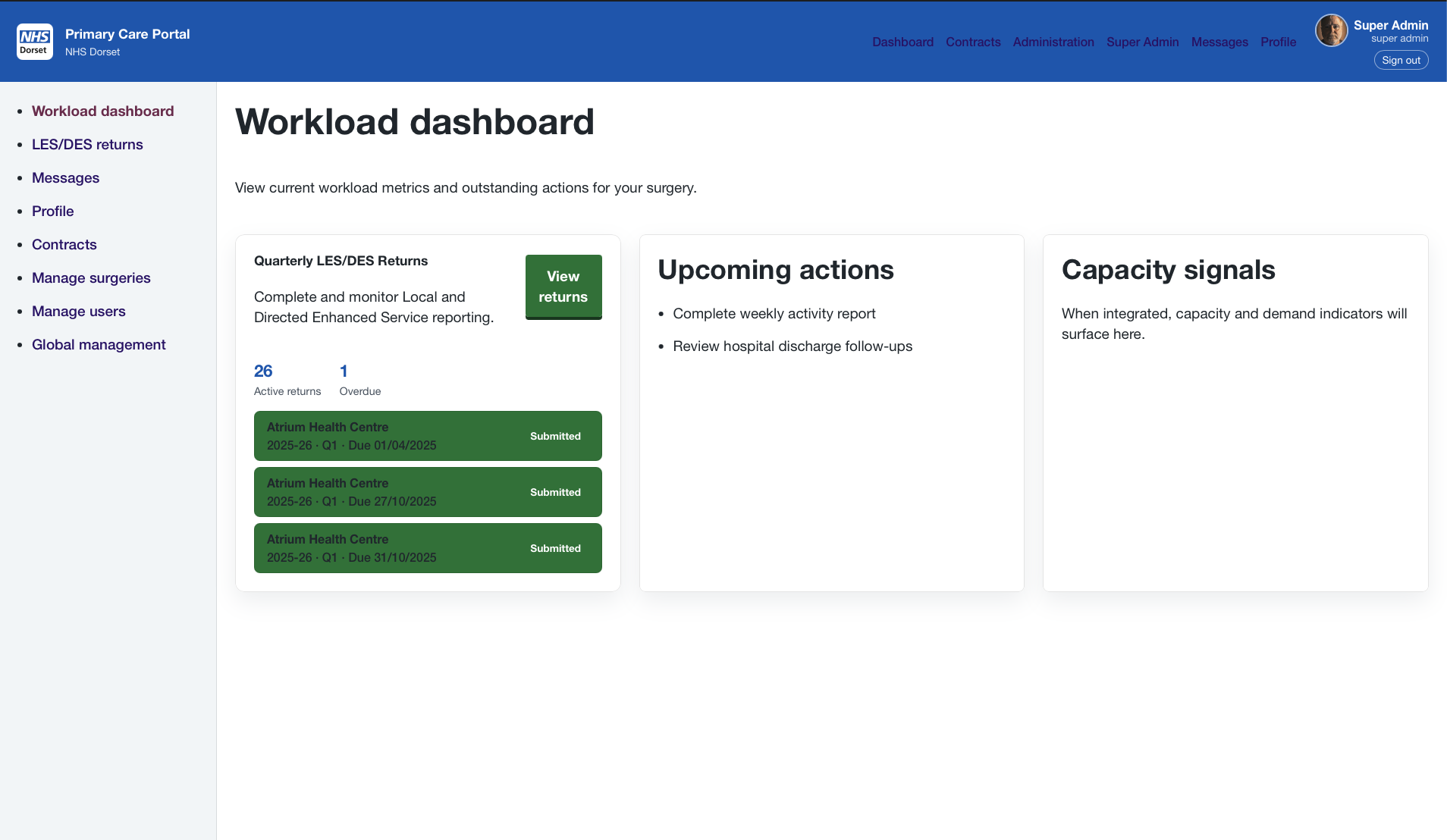Screen dimensions: 1447x840
Task: Select Dashboard in the top navigation
Action: tap(902, 42)
